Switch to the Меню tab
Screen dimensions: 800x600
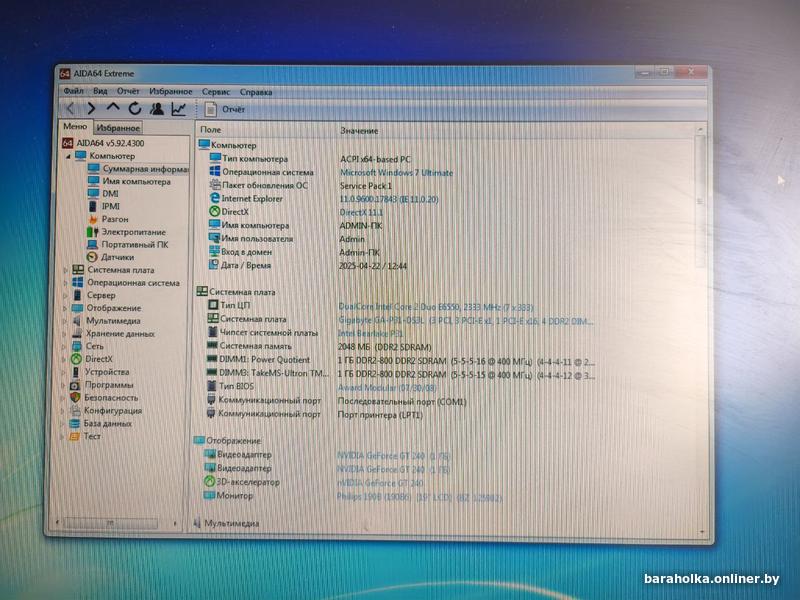[75, 126]
